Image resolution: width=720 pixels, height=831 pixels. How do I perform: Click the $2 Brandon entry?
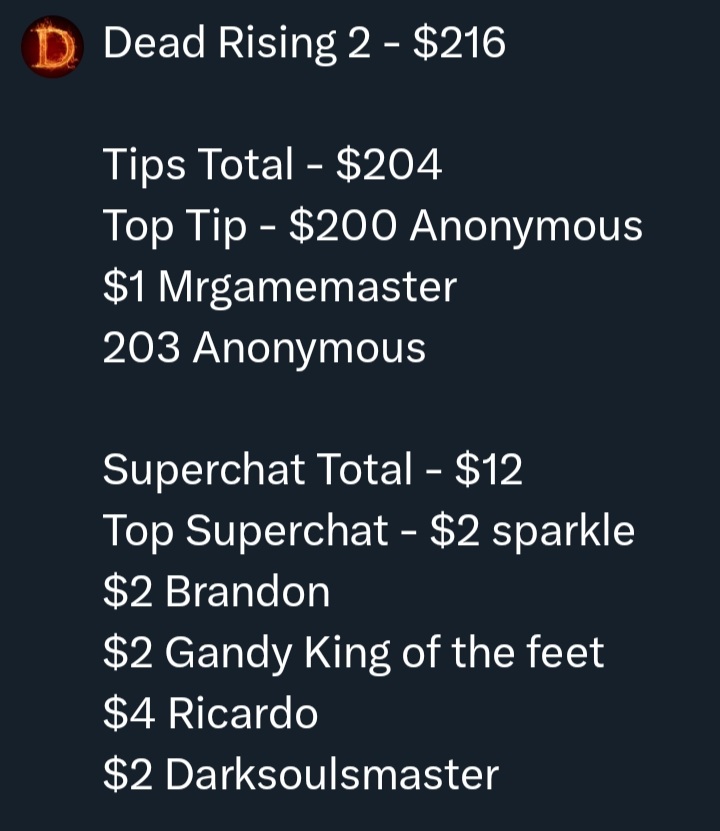pyautogui.click(x=217, y=591)
